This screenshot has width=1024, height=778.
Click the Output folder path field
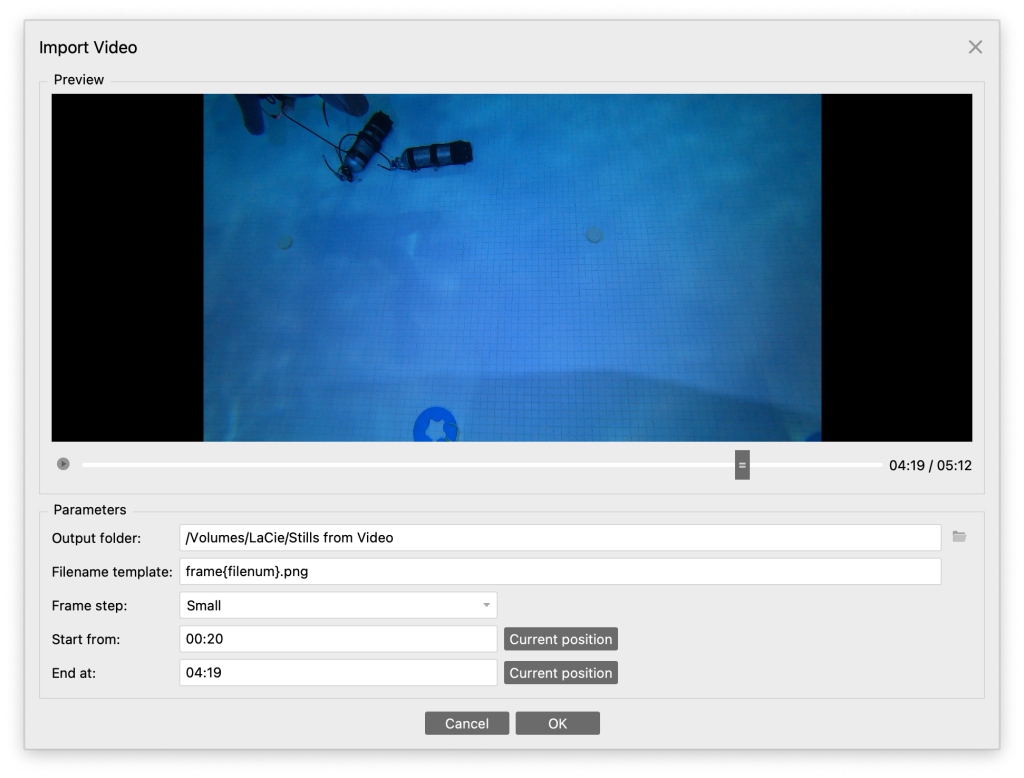[560, 538]
